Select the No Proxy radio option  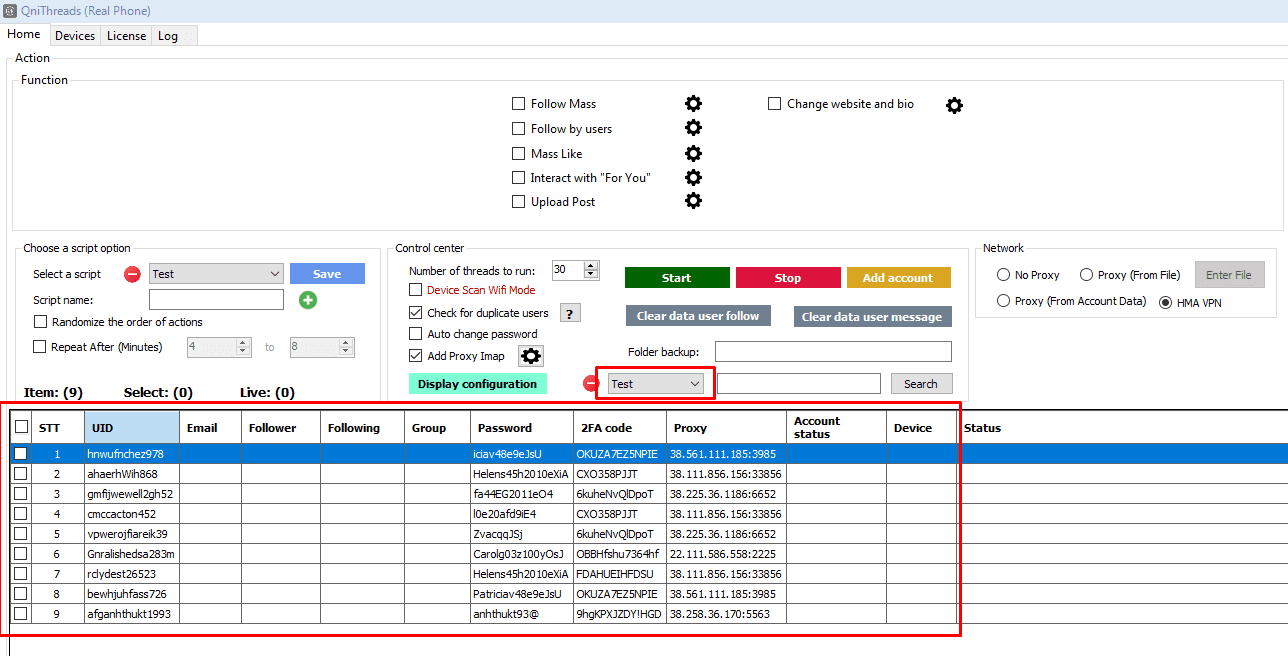(1003, 275)
